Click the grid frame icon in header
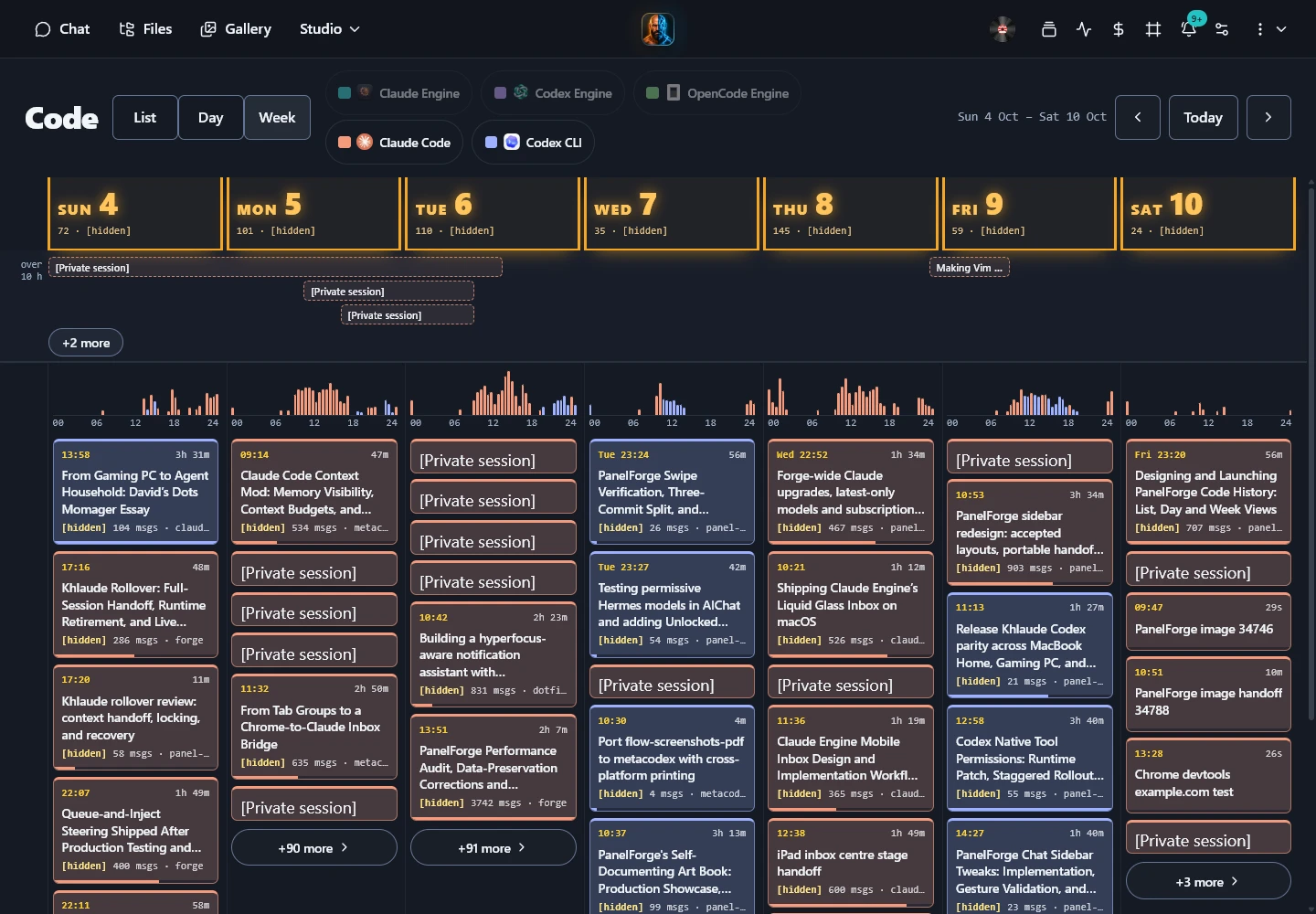The width and height of the screenshot is (1316, 914). (x=1153, y=29)
